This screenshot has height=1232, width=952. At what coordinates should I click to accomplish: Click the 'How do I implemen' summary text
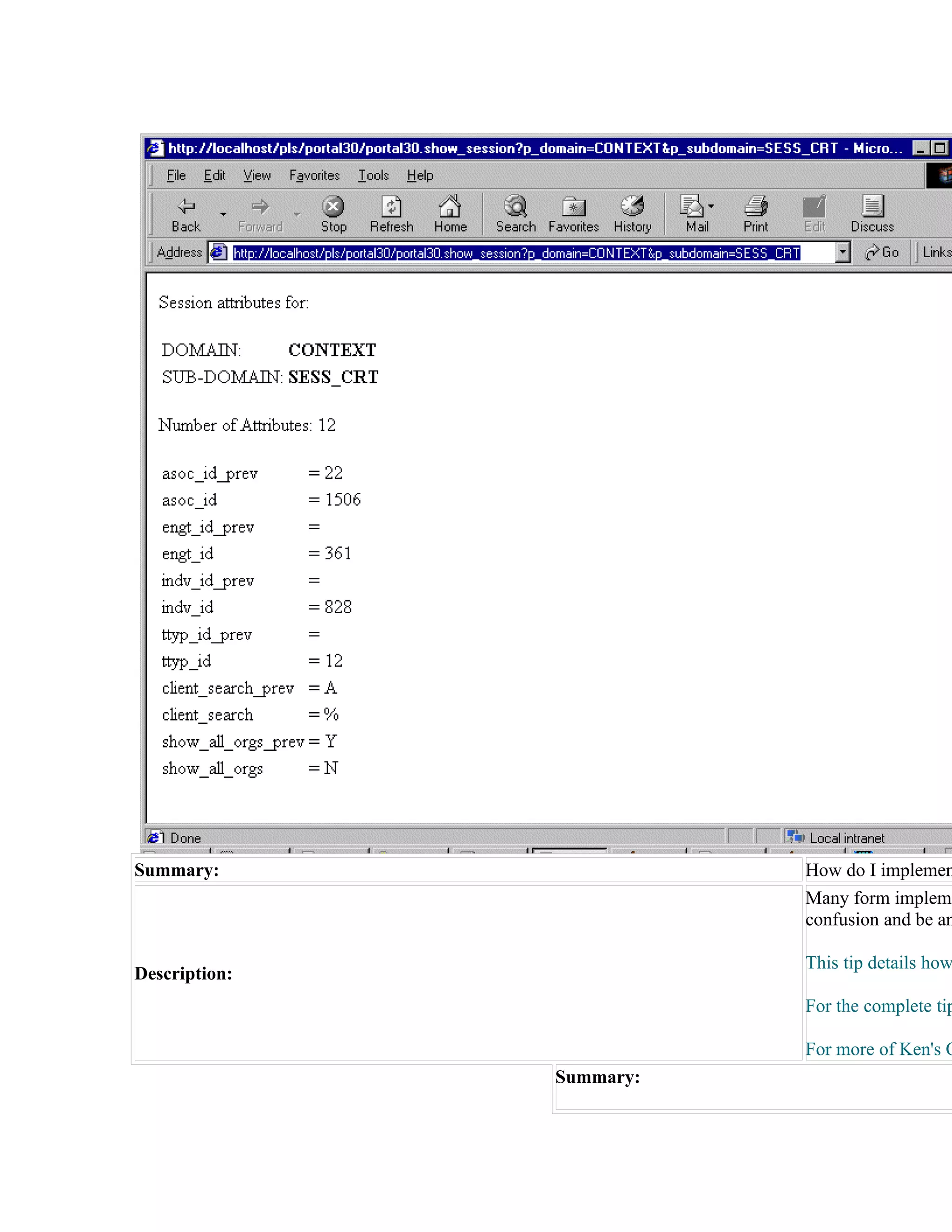point(878,870)
